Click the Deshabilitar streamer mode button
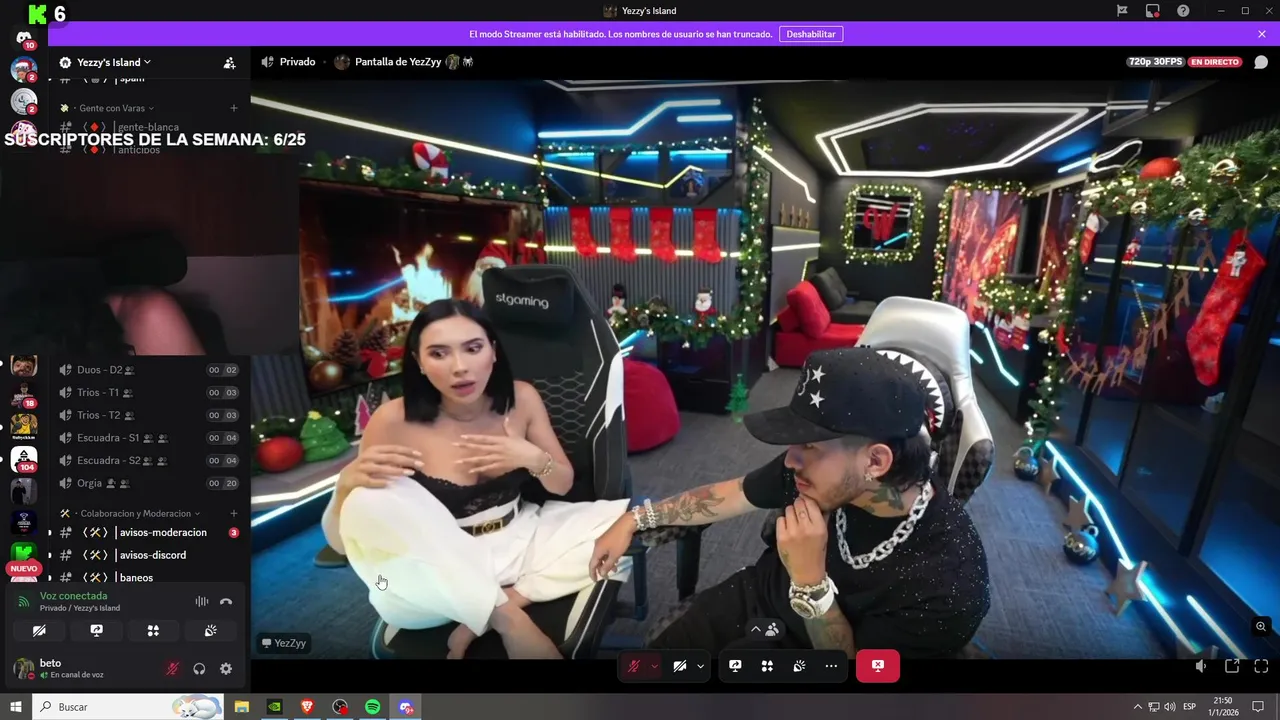 [x=811, y=34]
